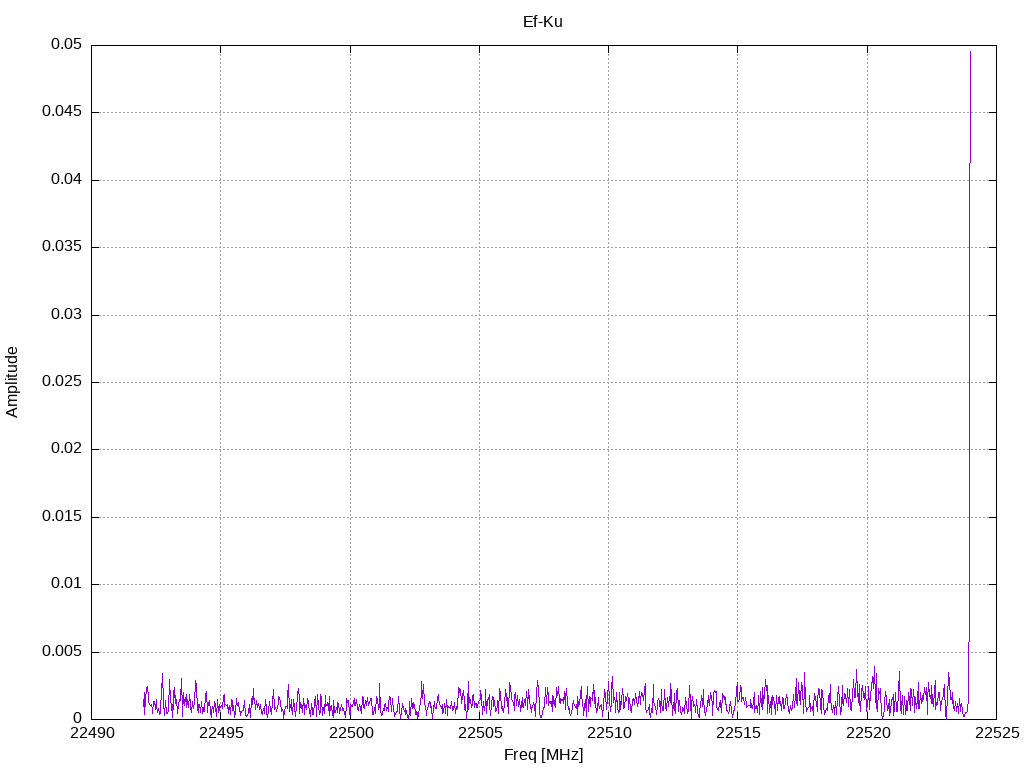1024x768 pixels.
Task: Click the plot title Ef-Ku
Action: [x=543, y=21]
